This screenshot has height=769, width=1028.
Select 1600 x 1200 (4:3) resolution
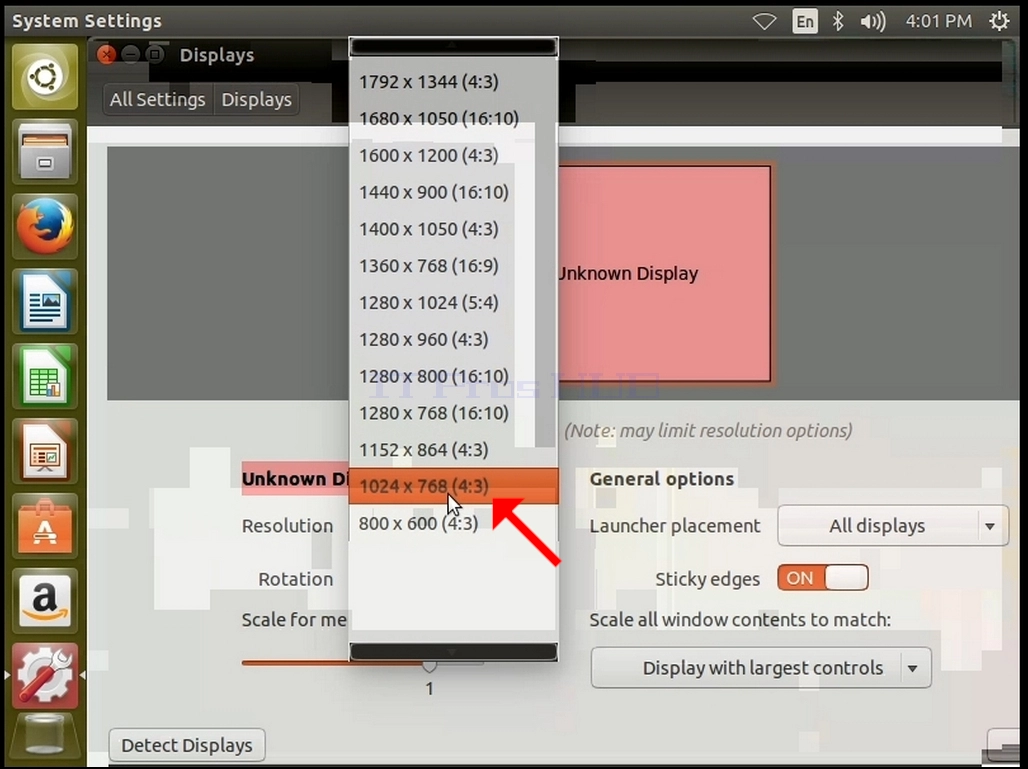[453, 155]
